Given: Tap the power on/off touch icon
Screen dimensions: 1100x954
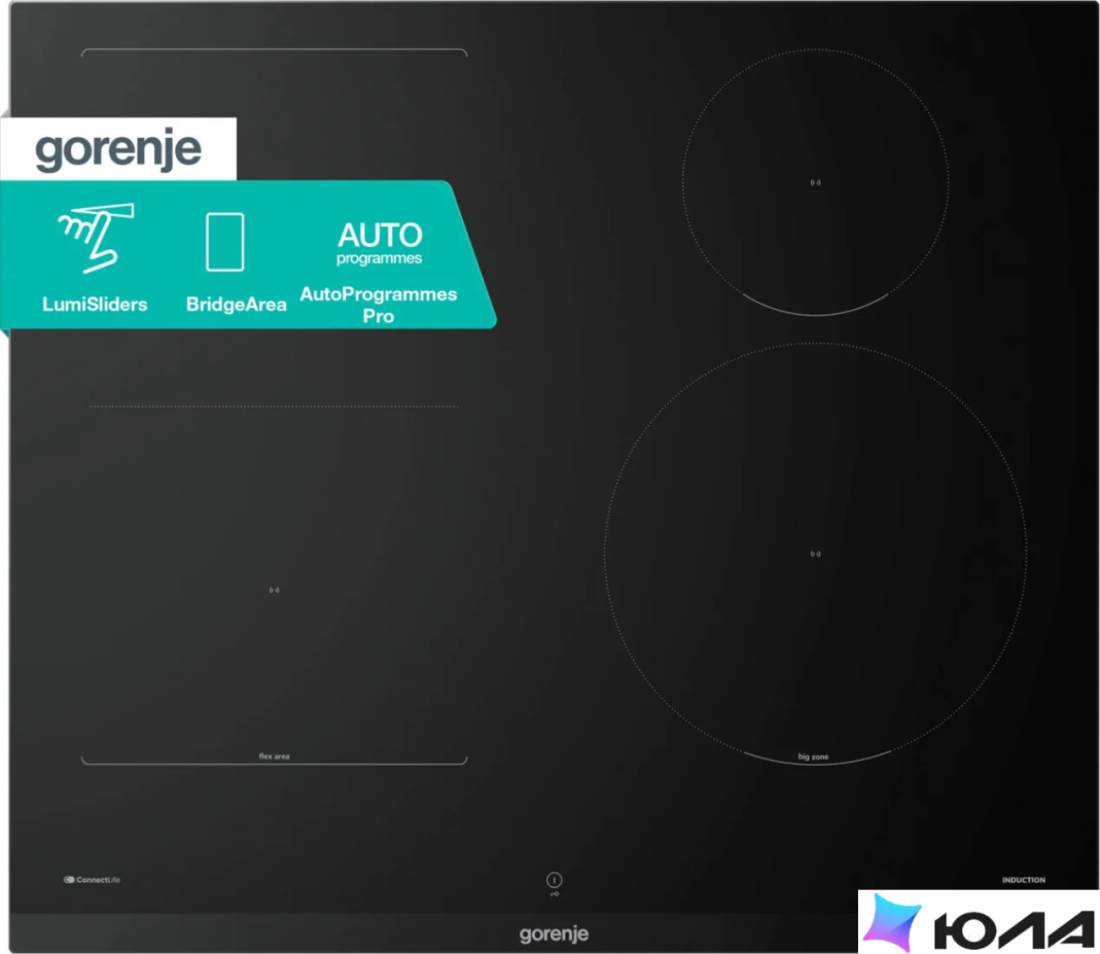Looking at the screenshot, I should pos(554,880).
